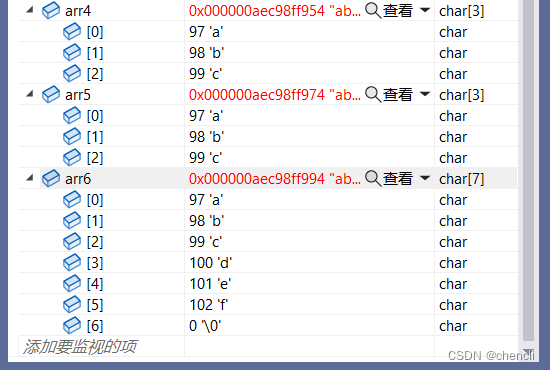Collapse the arr5 tree node

coord(30,94)
